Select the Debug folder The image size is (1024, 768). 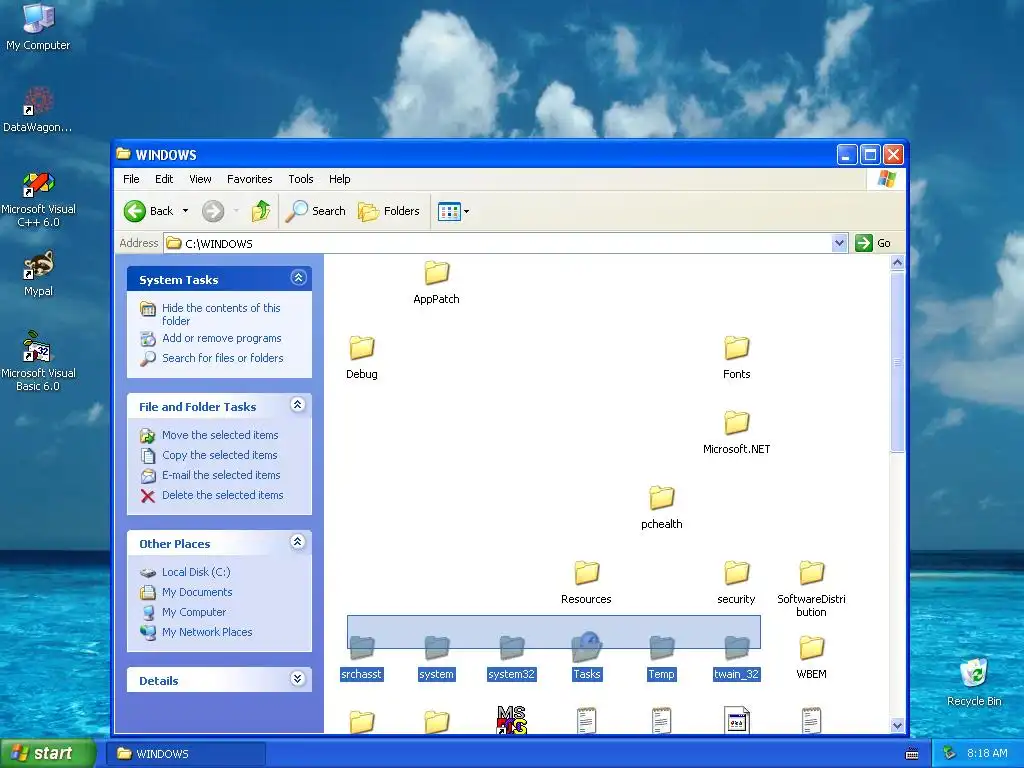tap(362, 357)
